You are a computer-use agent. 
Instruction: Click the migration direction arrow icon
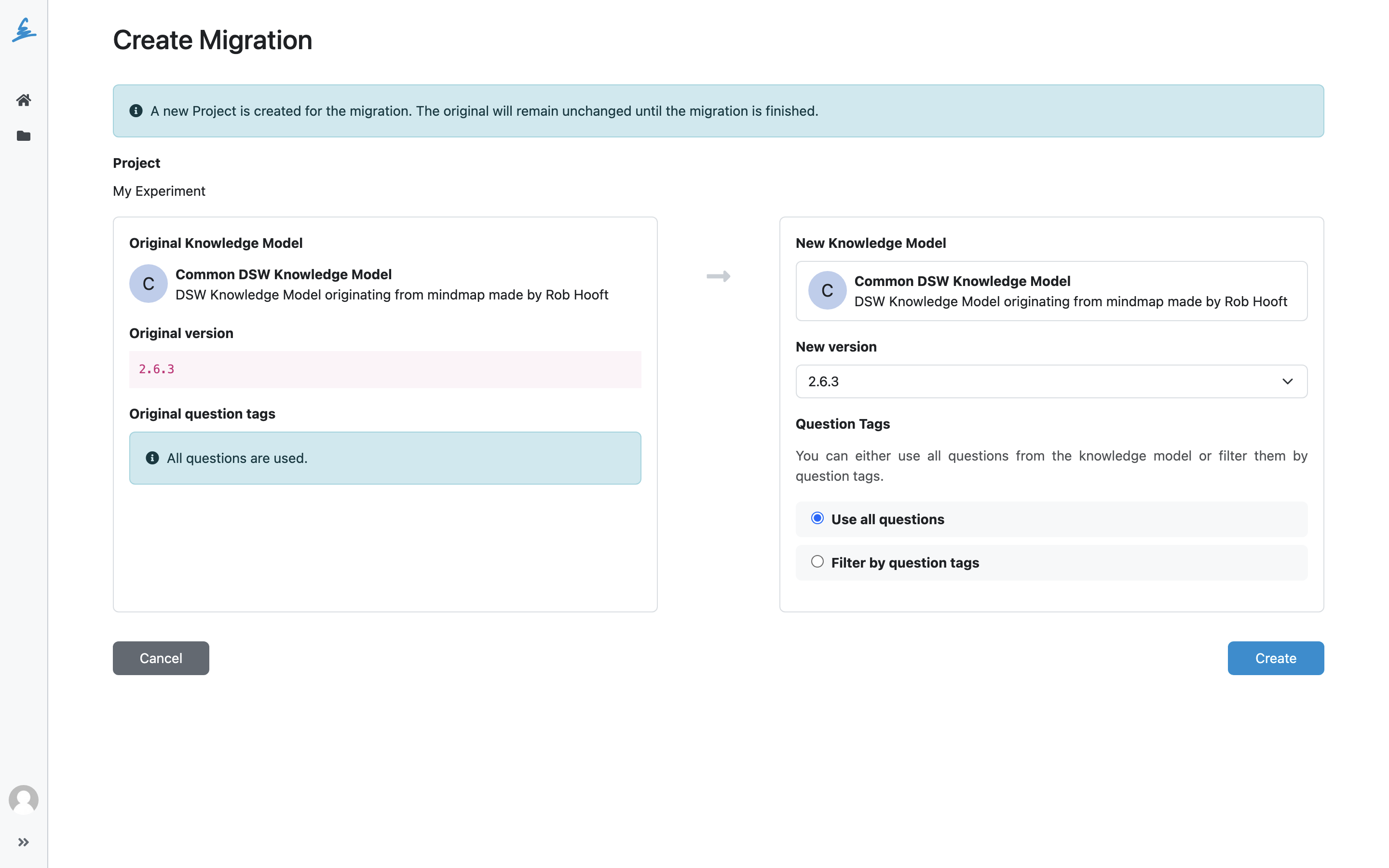(x=719, y=276)
